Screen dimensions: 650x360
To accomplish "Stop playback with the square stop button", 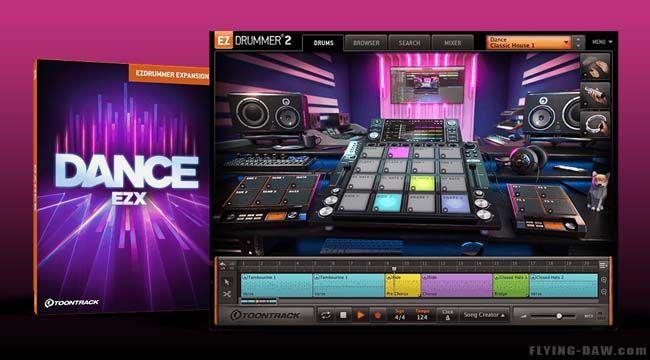I will [x=343, y=315].
